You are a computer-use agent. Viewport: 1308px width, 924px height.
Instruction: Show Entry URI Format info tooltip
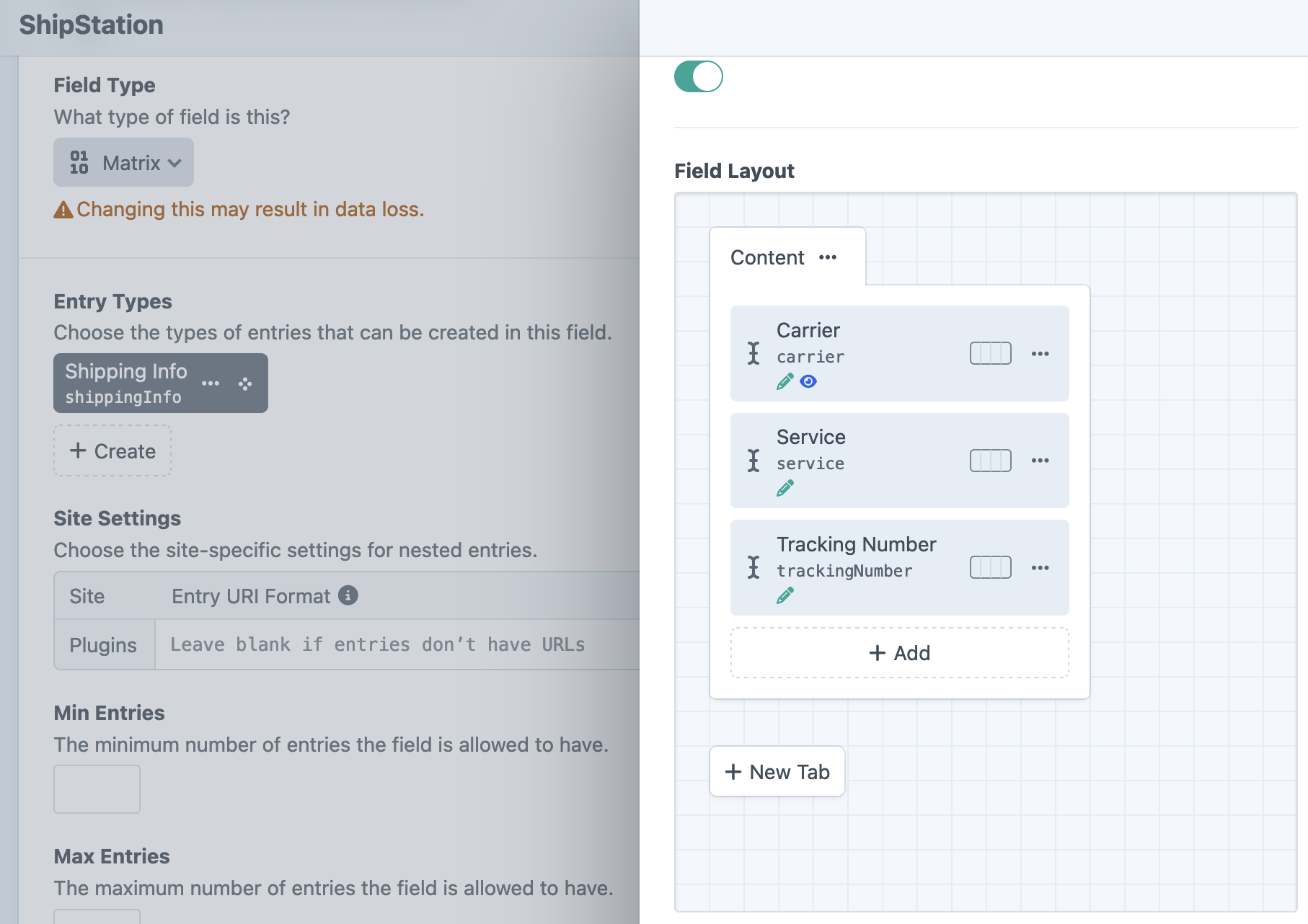coord(348,595)
